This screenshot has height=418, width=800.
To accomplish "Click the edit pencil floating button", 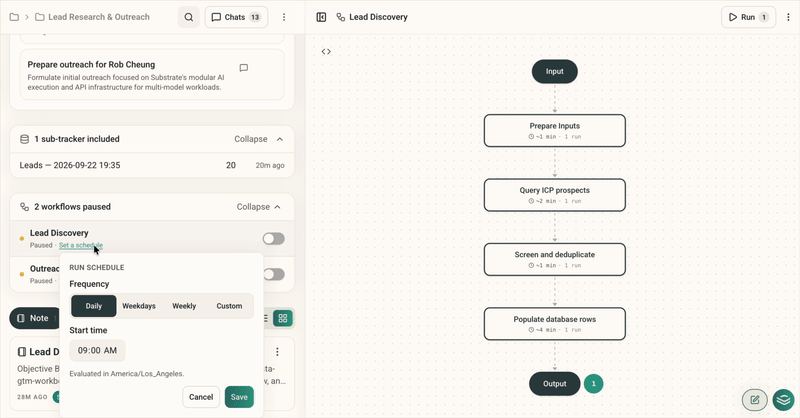I will 755,400.
